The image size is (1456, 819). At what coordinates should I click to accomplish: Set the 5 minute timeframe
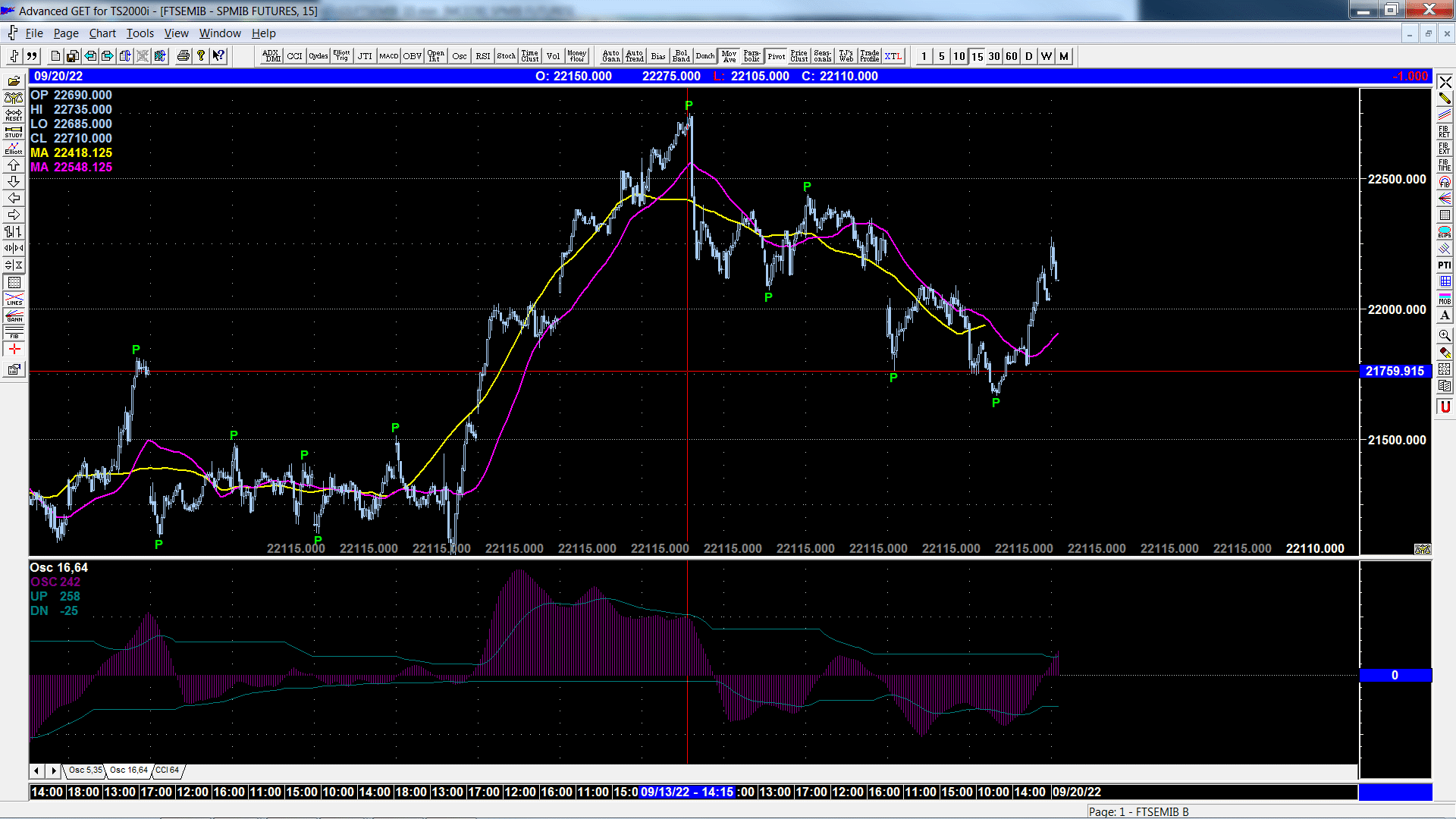click(x=941, y=56)
